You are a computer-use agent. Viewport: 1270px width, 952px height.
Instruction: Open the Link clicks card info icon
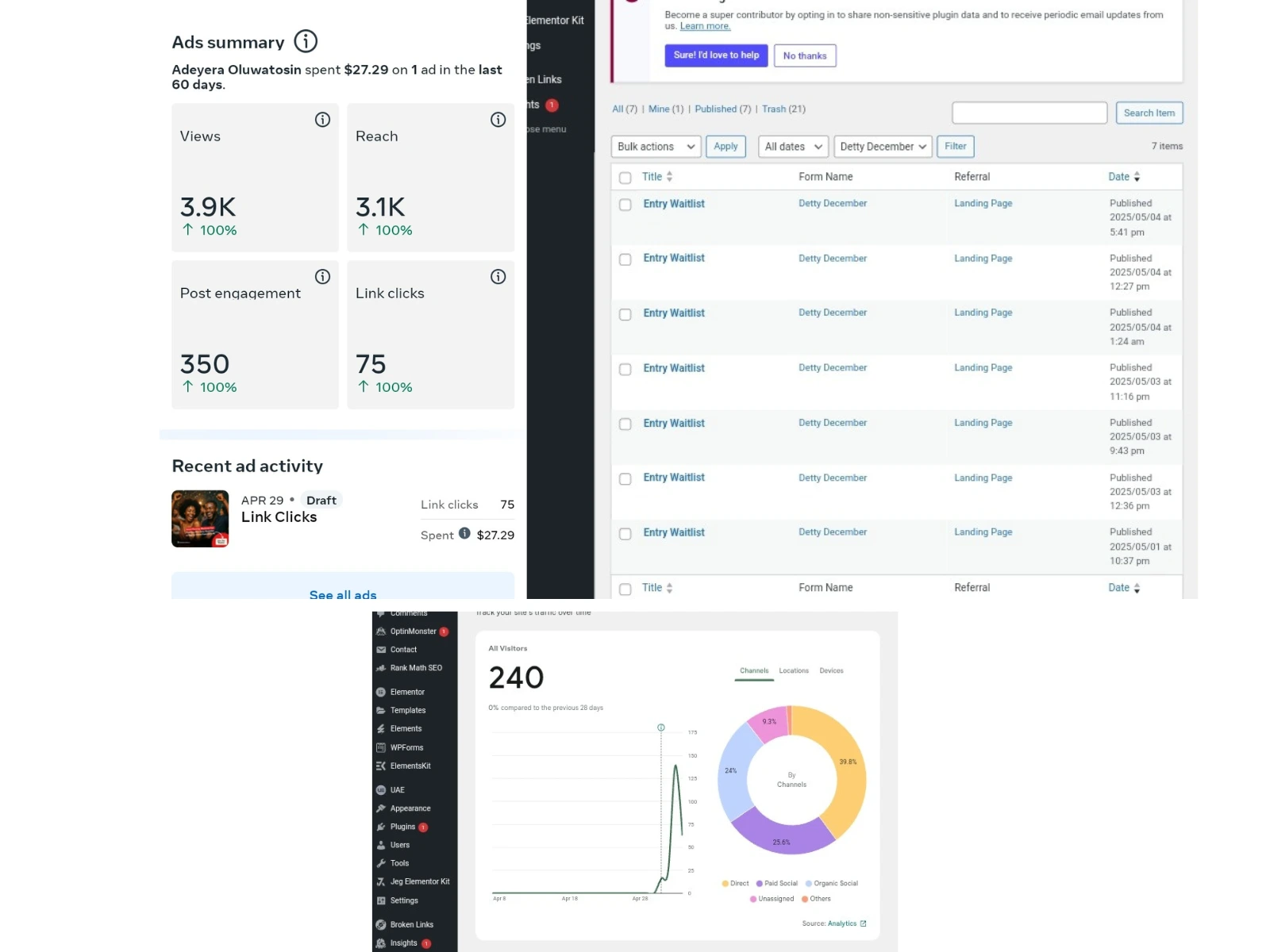pyautogui.click(x=498, y=277)
